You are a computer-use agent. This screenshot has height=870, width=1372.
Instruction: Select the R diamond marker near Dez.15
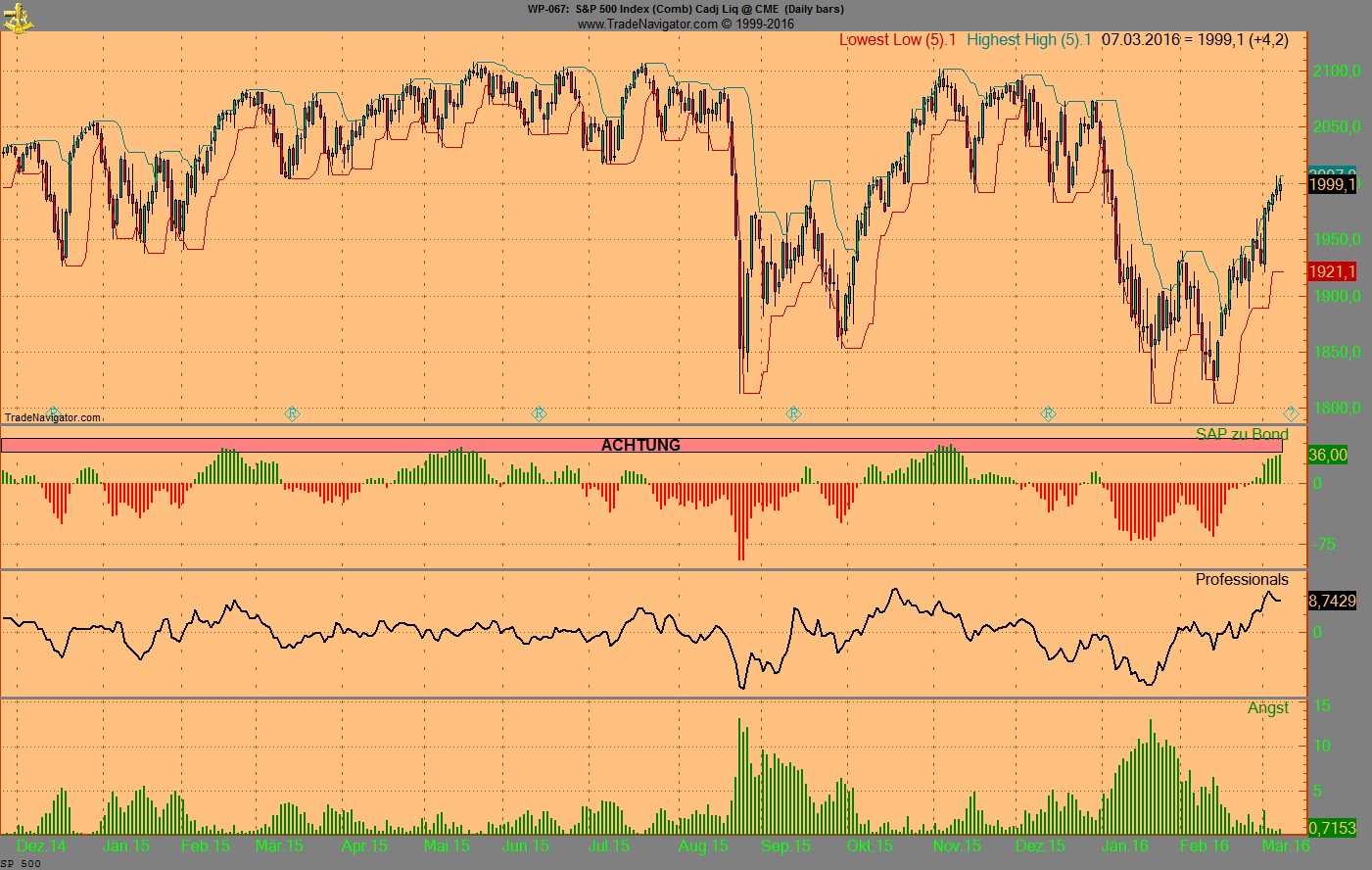tap(1048, 413)
